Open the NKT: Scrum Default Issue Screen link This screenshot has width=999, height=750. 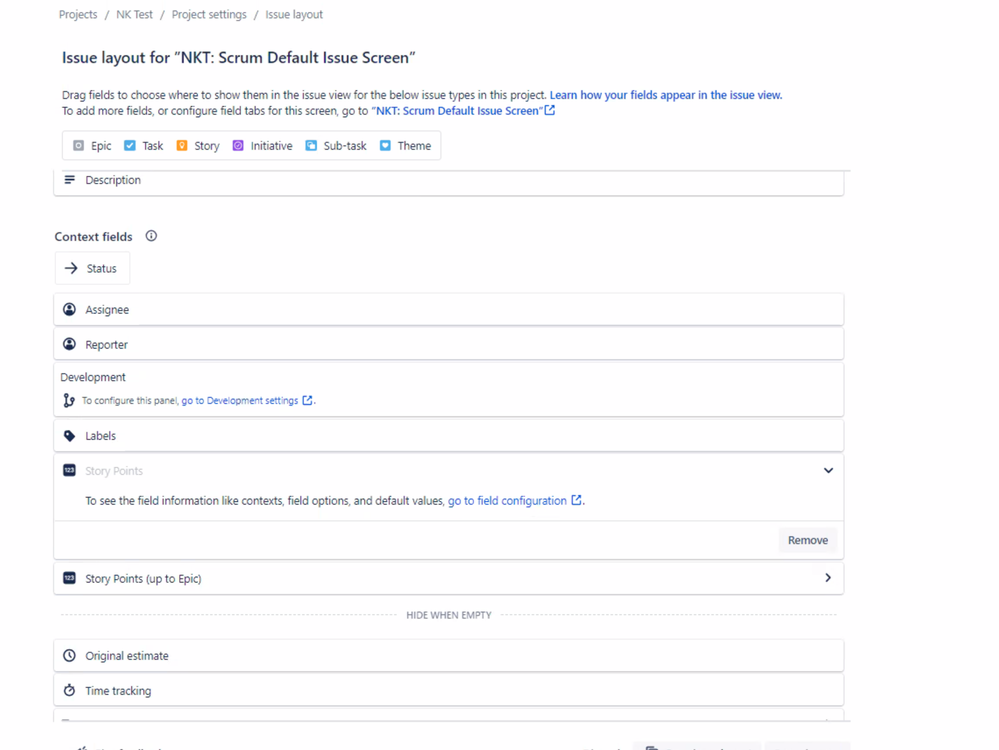click(457, 111)
